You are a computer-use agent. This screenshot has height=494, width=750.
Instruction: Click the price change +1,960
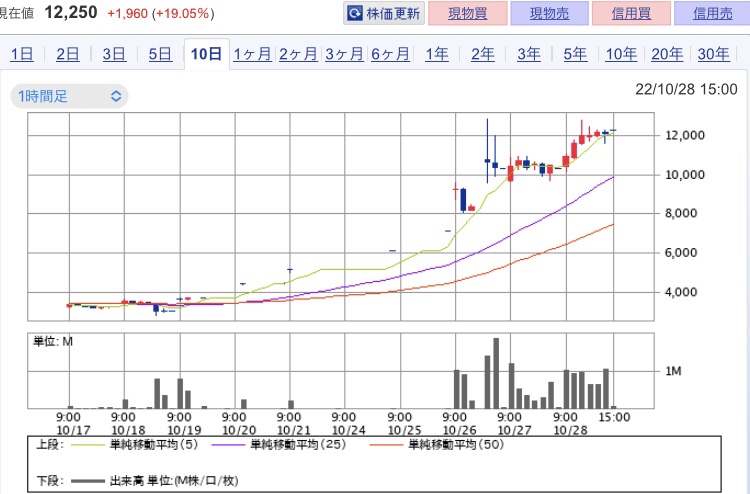point(127,13)
